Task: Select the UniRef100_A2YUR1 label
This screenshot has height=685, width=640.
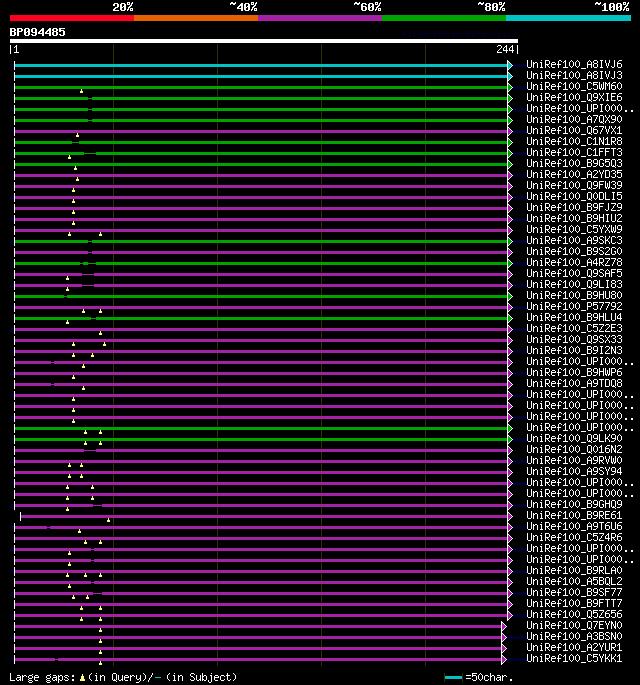Action: click(x=574, y=647)
